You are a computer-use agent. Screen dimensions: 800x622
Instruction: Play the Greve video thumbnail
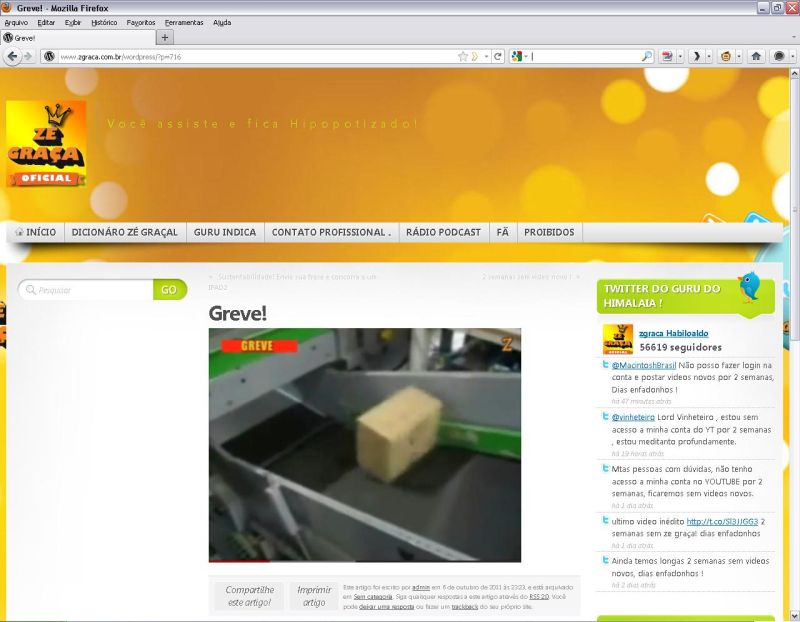(365, 445)
